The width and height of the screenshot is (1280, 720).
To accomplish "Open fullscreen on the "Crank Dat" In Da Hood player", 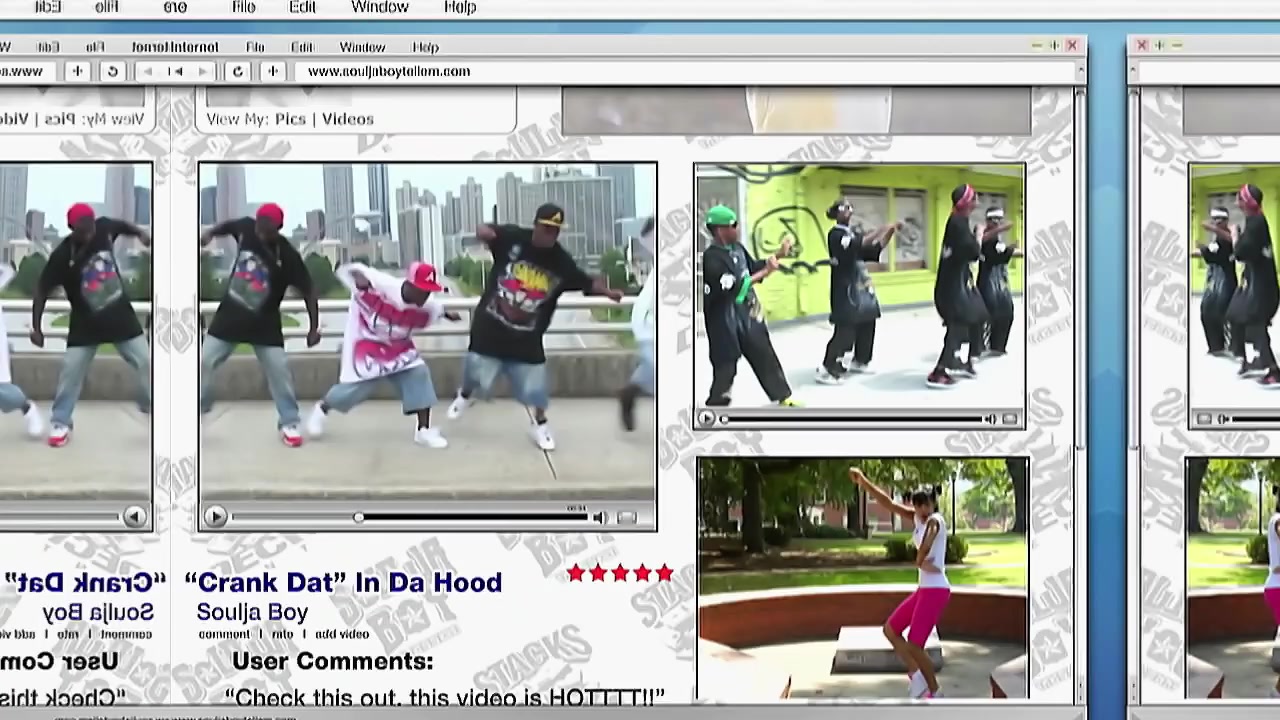I will coord(626,517).
